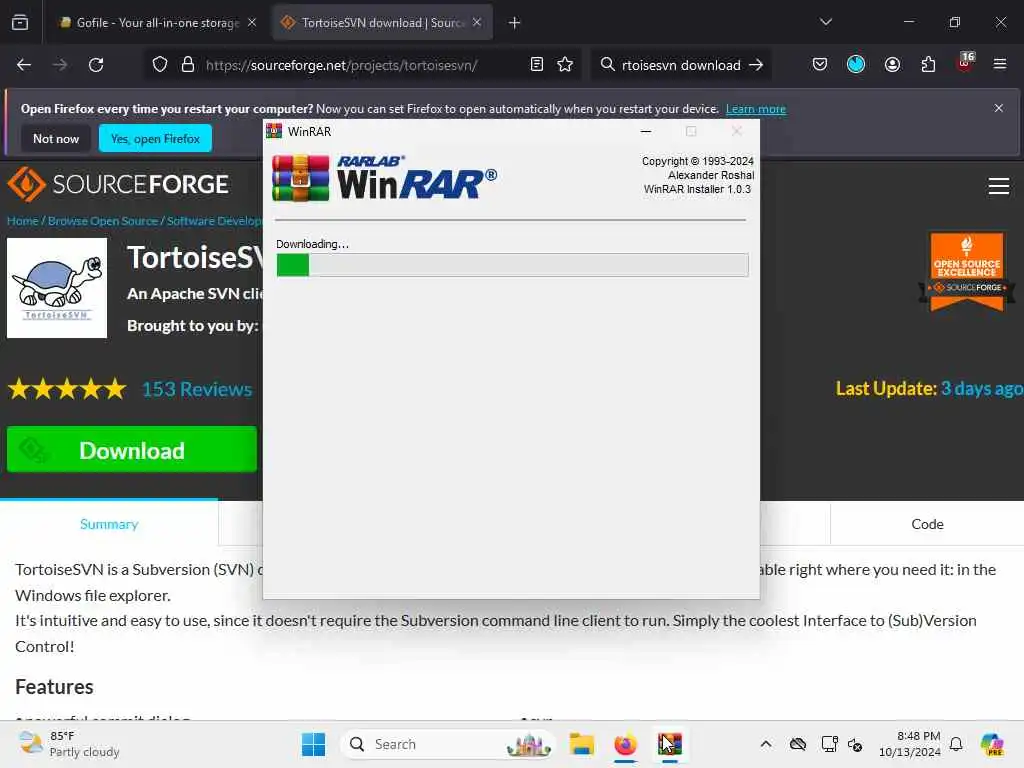Open Windows Start button
The width and height of the screenshot is (1024, 768).
(x=313, y=744)
